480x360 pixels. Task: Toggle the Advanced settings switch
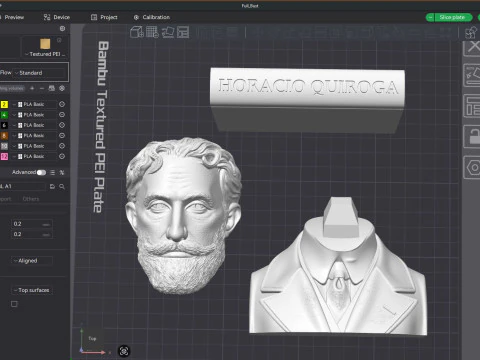pos(41,172)
